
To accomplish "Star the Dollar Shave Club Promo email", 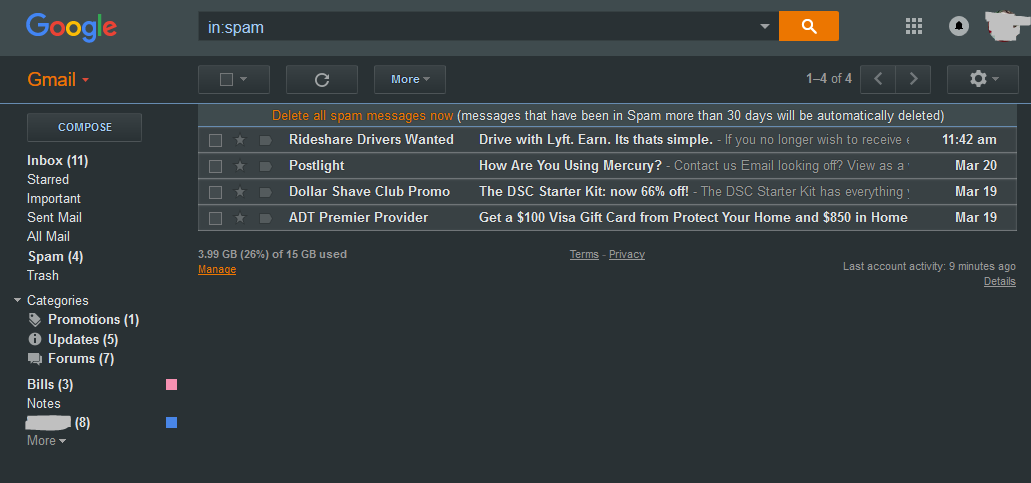I will (x=240, y=192).
